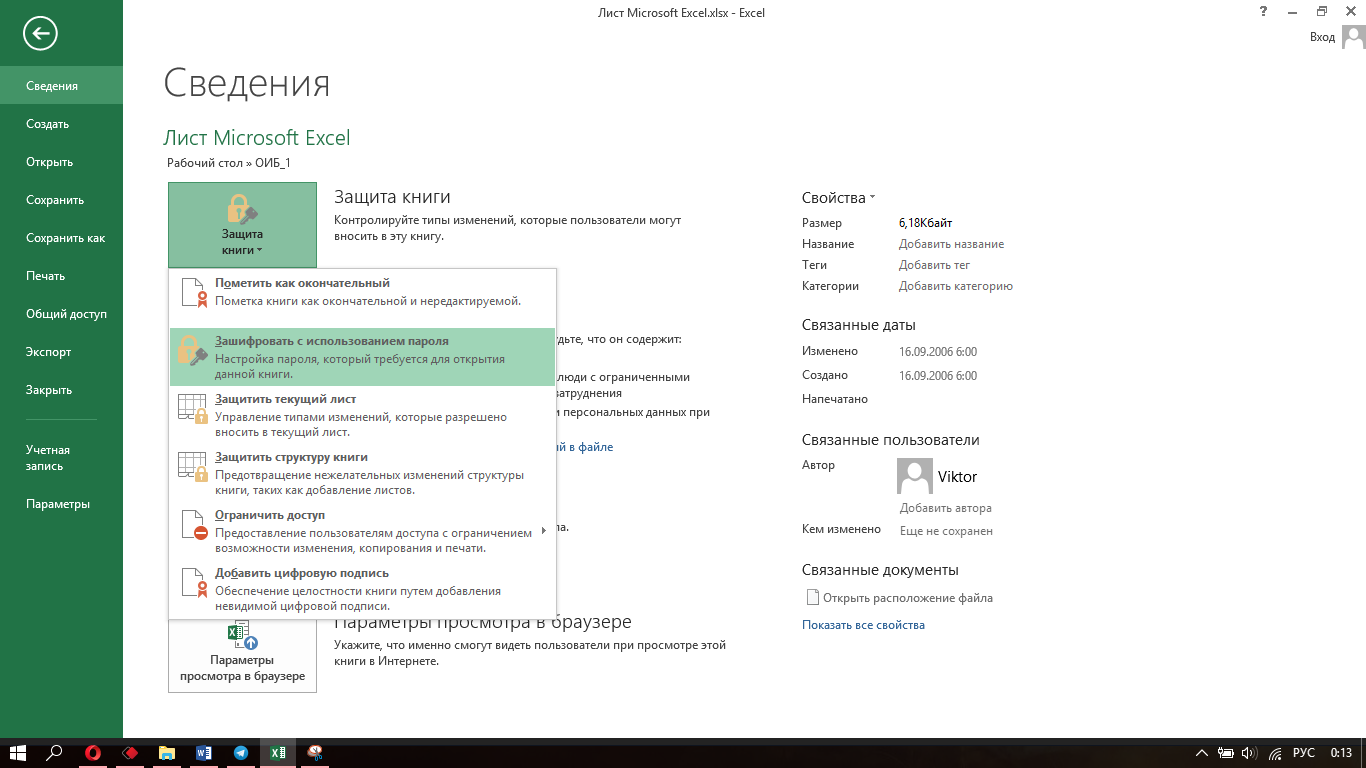Click the taskbar clock showing 0:13

[1341, 753]
